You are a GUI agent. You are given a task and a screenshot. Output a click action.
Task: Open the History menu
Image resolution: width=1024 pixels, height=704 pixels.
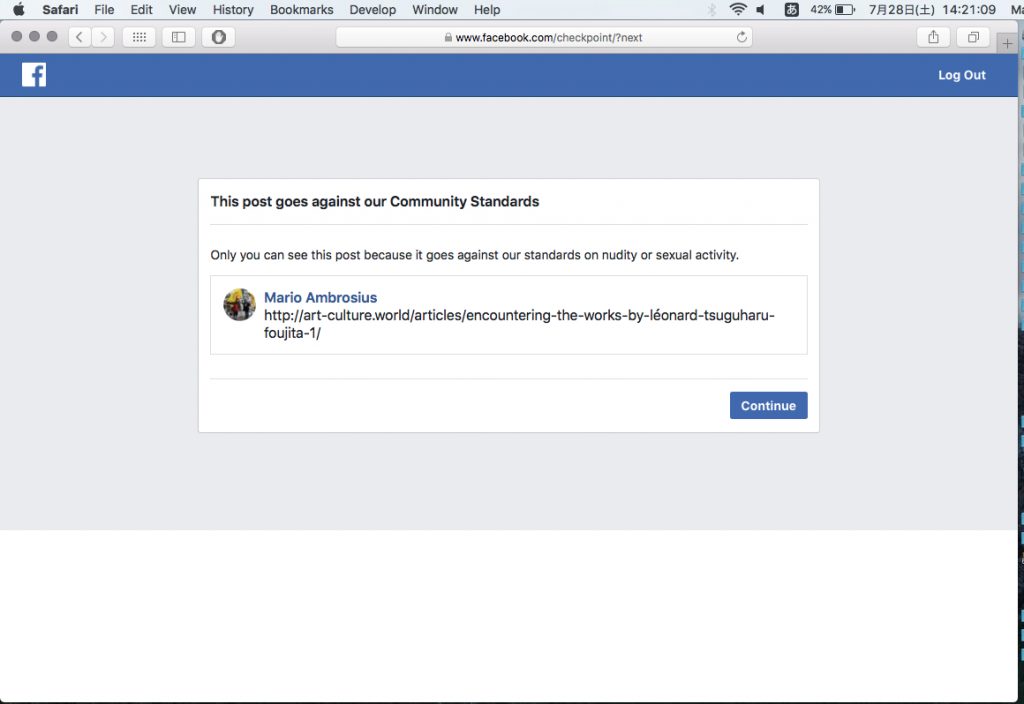(x=233, y=9)
